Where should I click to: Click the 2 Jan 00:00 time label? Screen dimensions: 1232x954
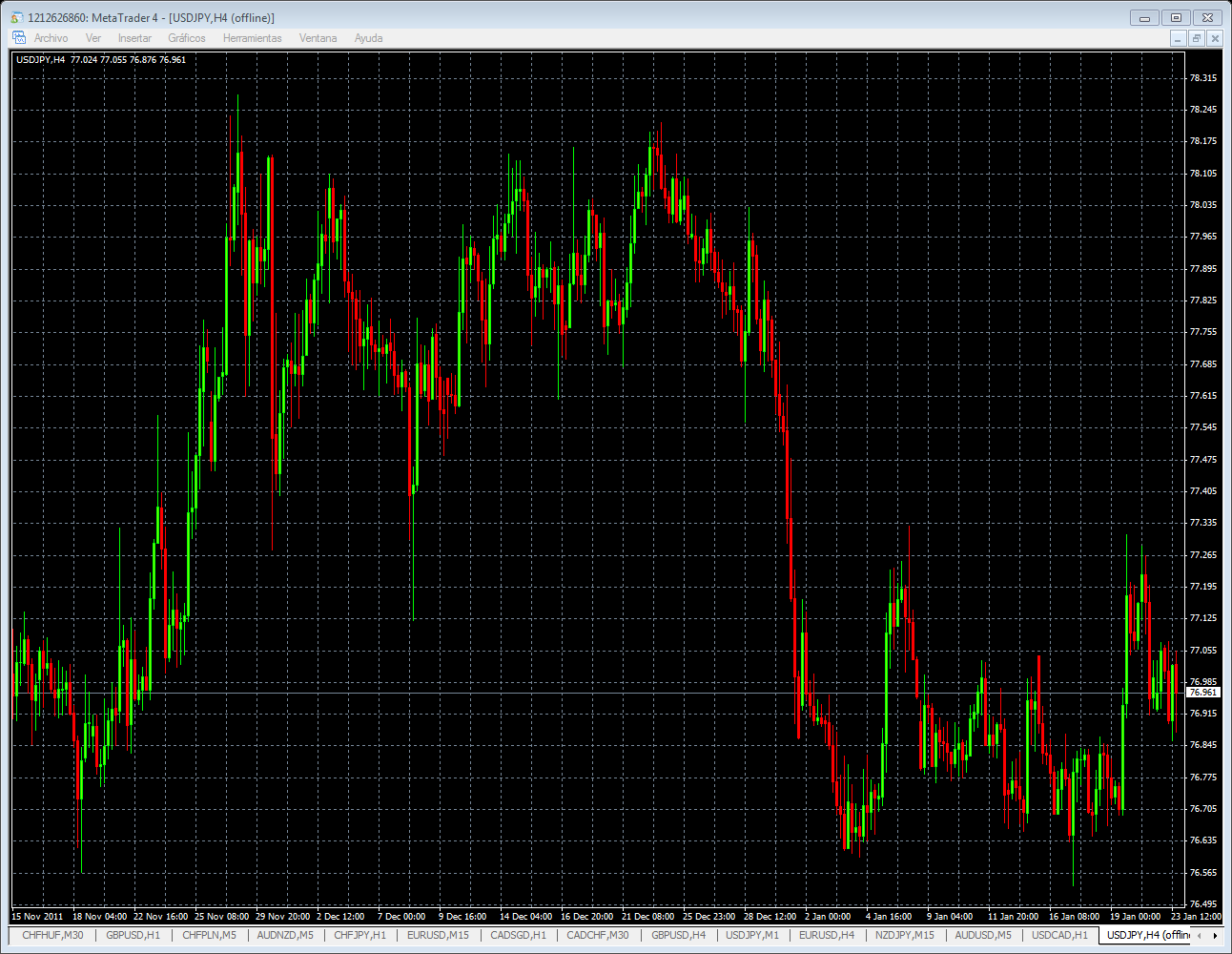[828, 917]
